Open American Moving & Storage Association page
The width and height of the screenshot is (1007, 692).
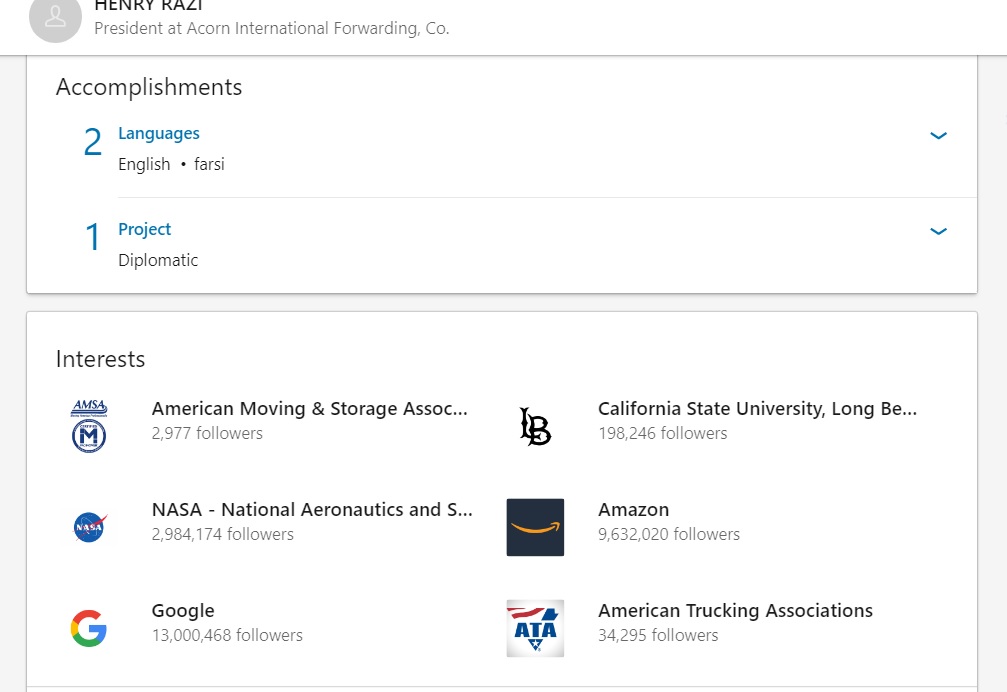pos(309,409)
